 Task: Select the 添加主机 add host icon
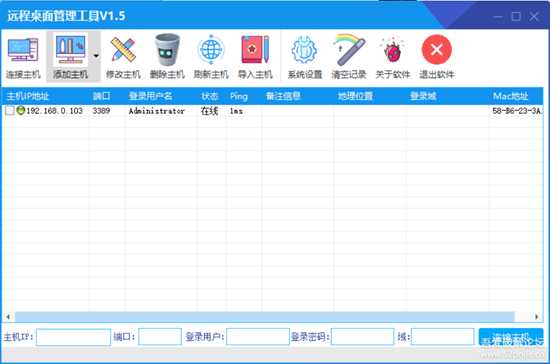click(x=70, y=50)
